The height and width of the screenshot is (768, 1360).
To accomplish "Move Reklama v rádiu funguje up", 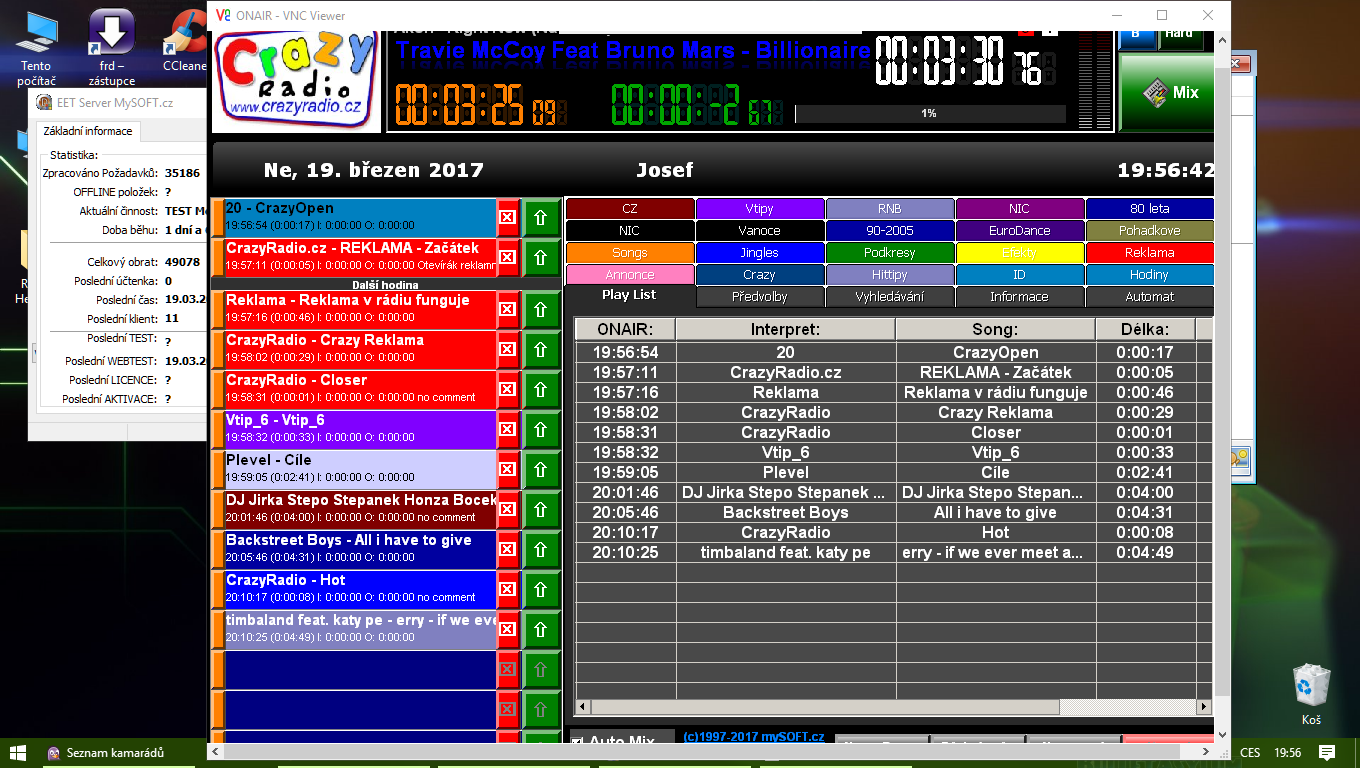I will (541, 310).
